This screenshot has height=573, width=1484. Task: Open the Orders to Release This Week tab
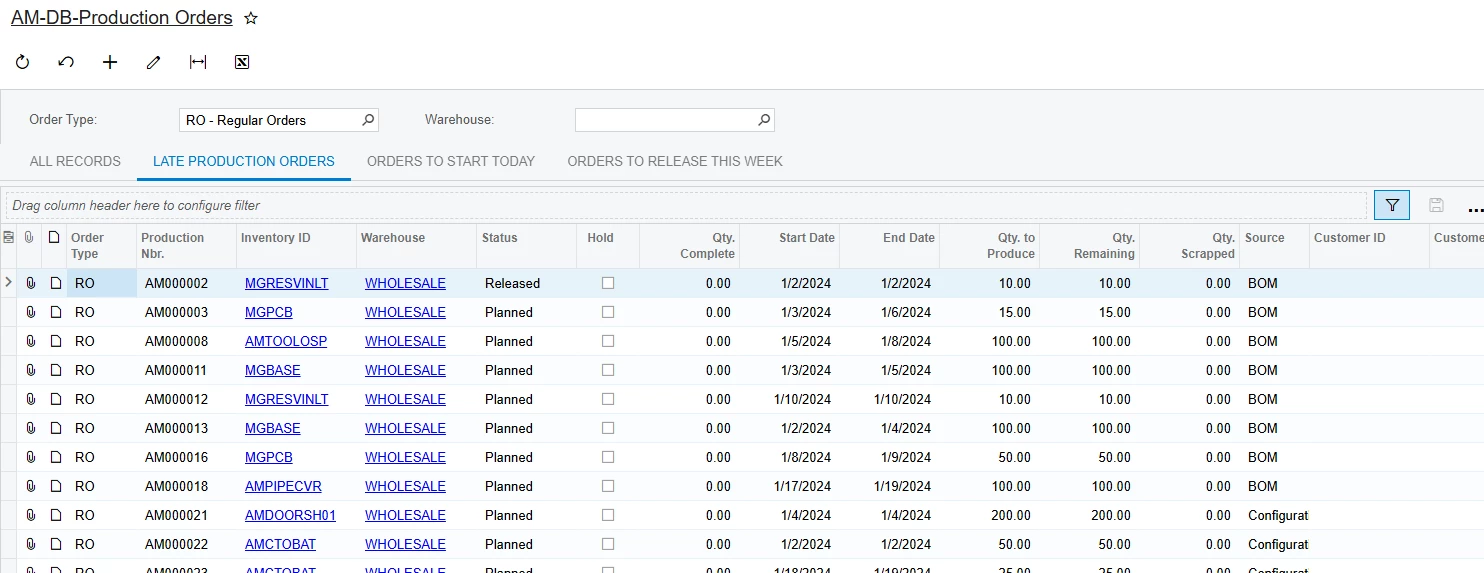coord(675,161)
